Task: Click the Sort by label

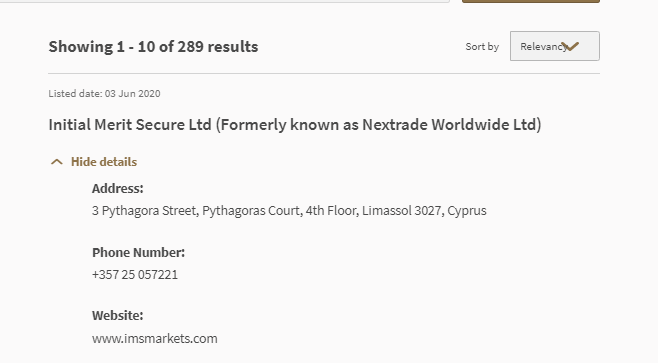Action: click(482, 47)
